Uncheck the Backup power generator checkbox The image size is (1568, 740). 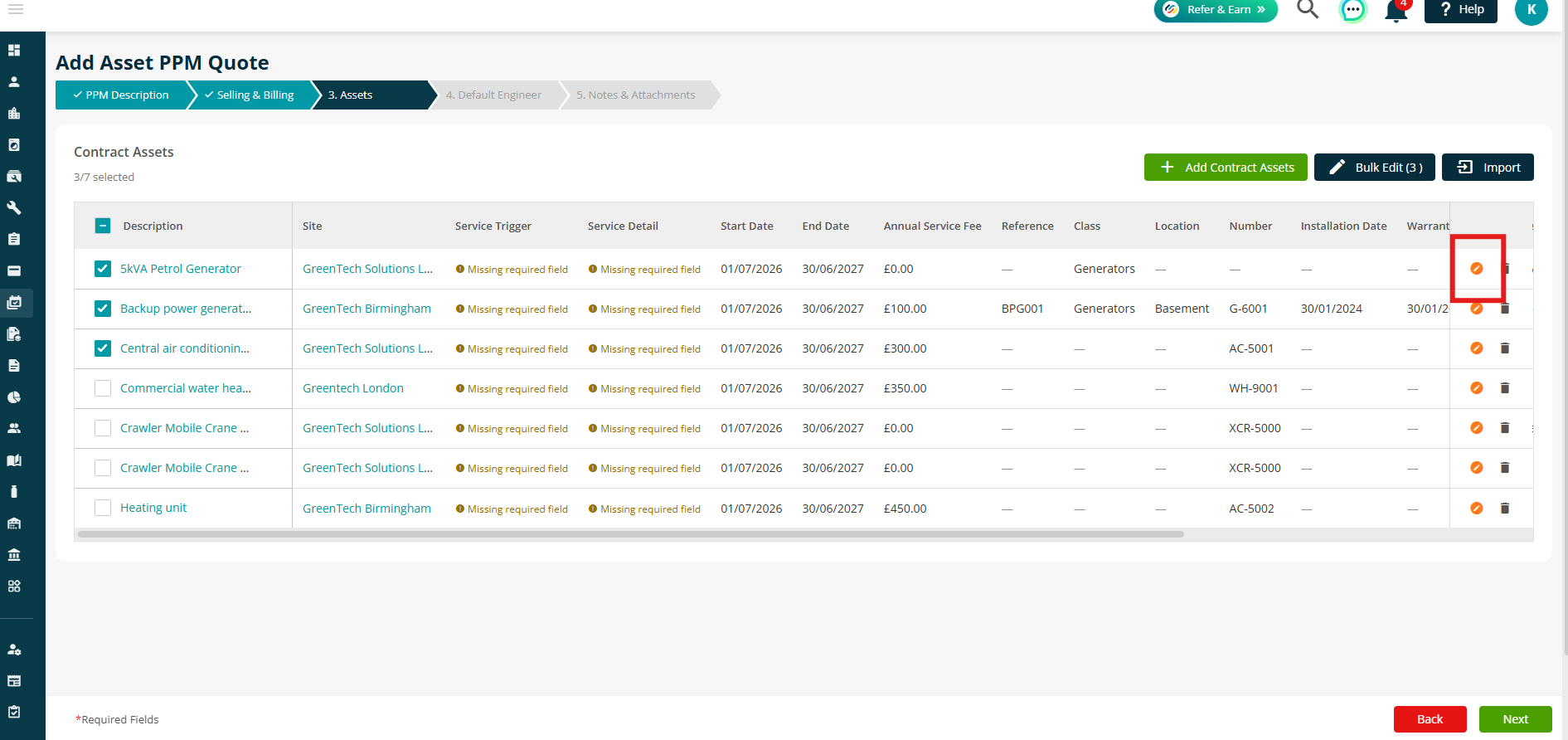103,309
